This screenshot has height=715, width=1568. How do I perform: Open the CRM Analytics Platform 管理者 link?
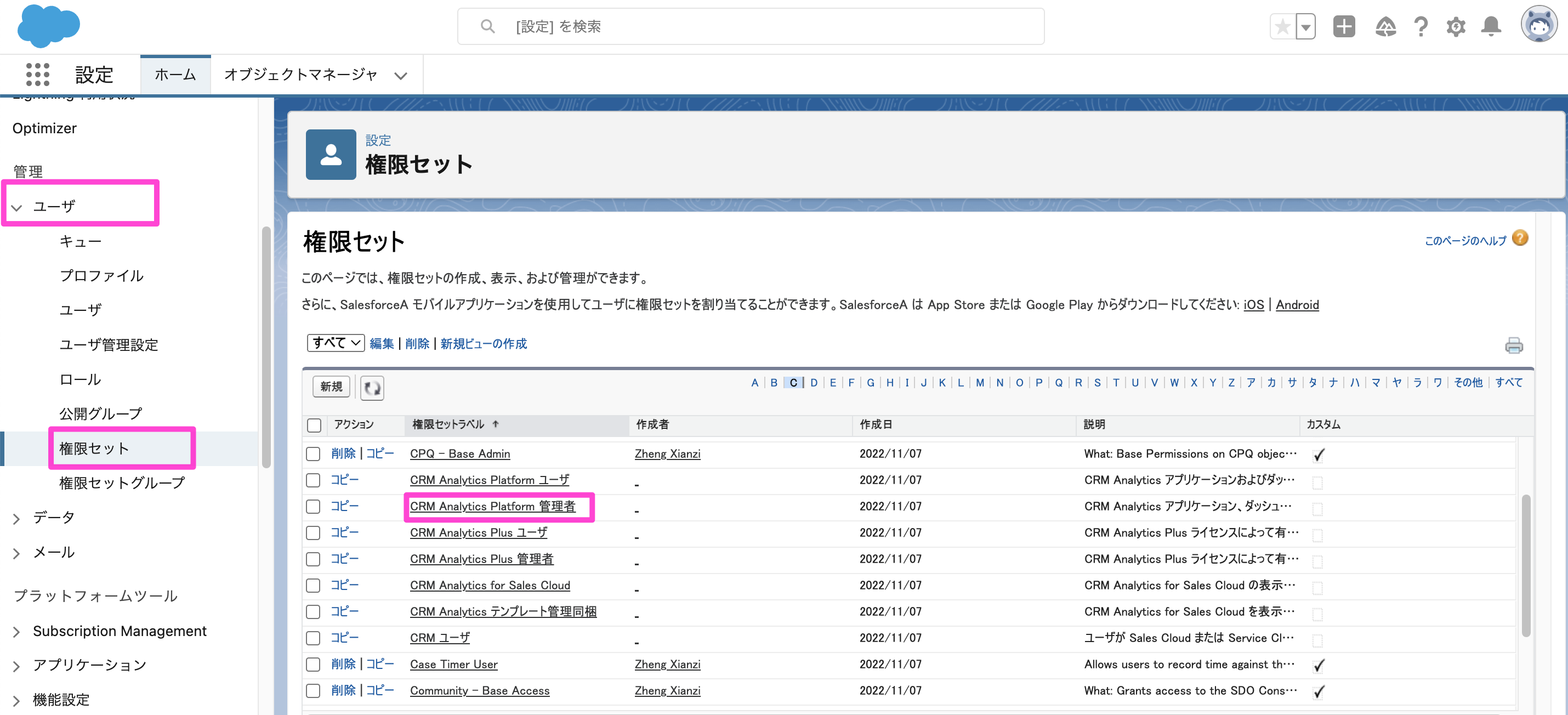click(x=495, y=506)
